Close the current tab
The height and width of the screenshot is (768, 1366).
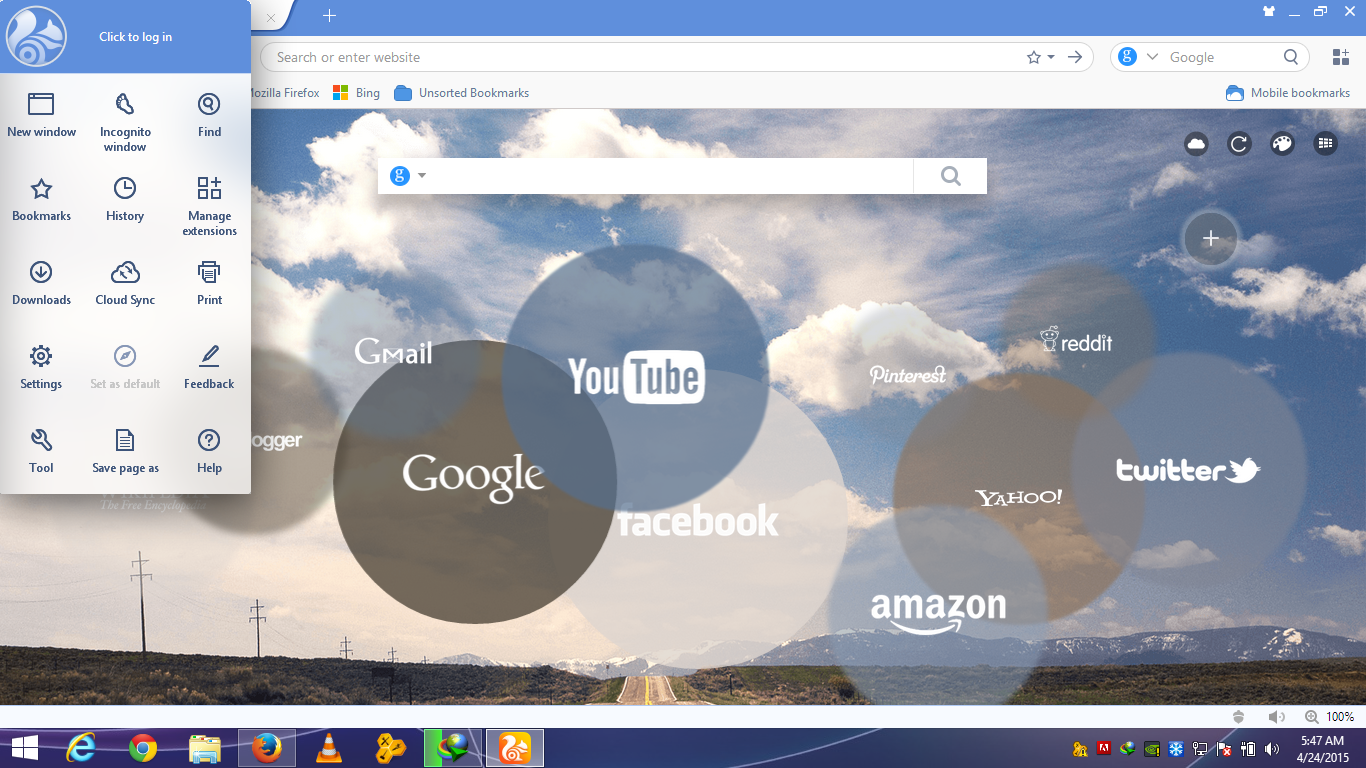[270, 17]
